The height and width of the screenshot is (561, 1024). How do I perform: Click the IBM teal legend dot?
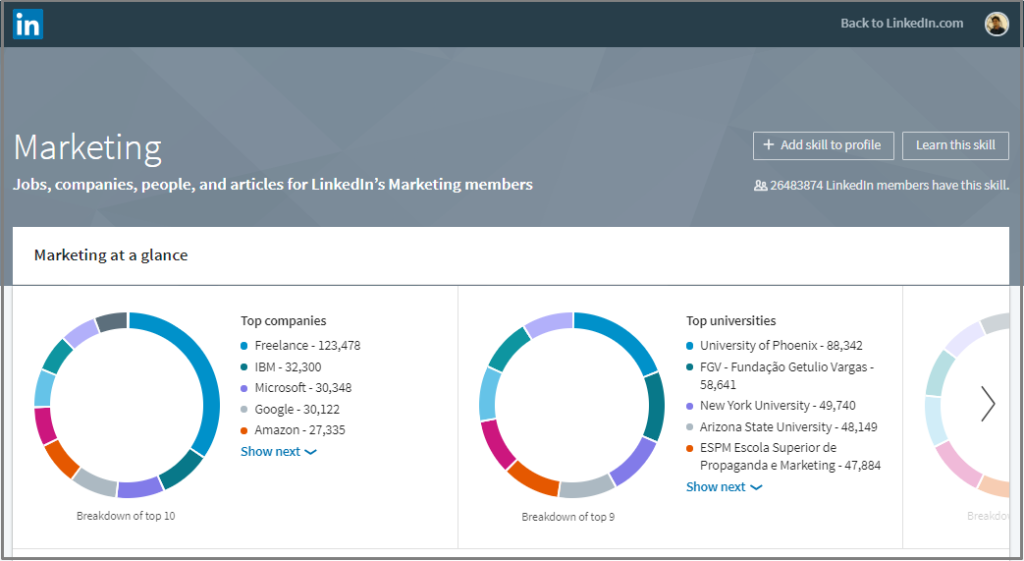(x=245, y=367)
